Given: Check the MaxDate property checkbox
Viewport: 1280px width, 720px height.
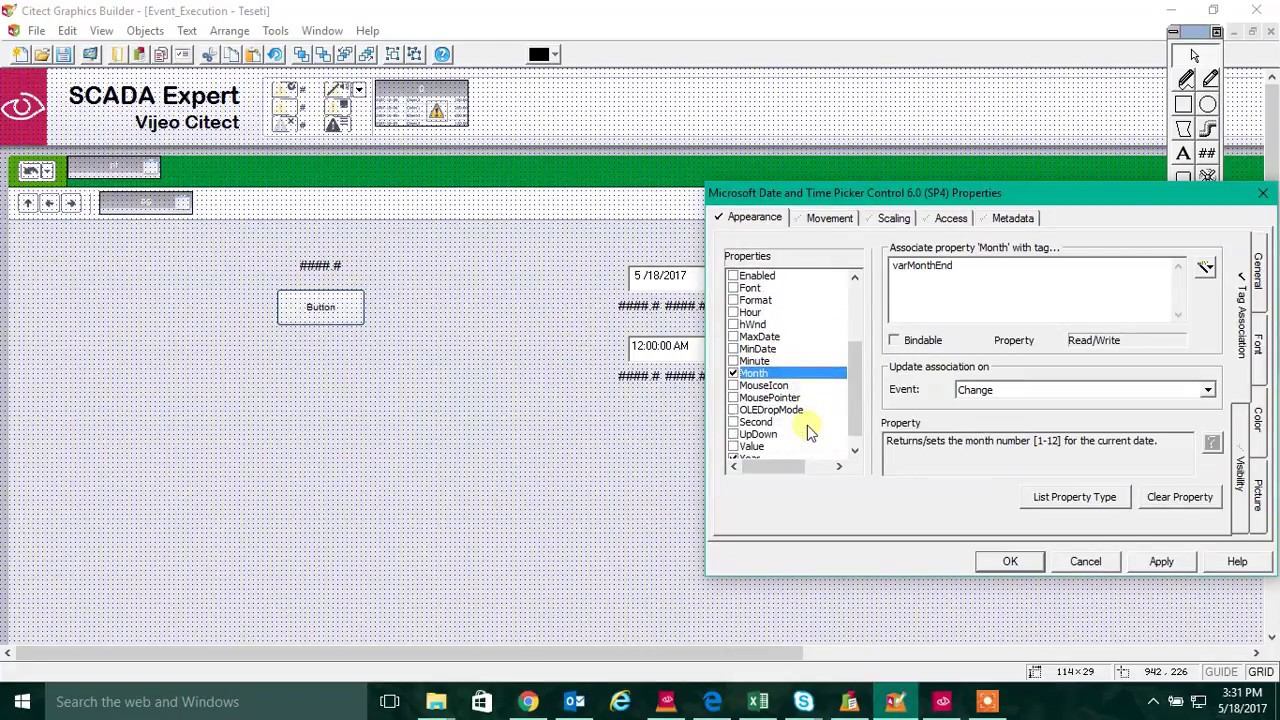Looking at the screenshot, I should [x=733, y=337].
